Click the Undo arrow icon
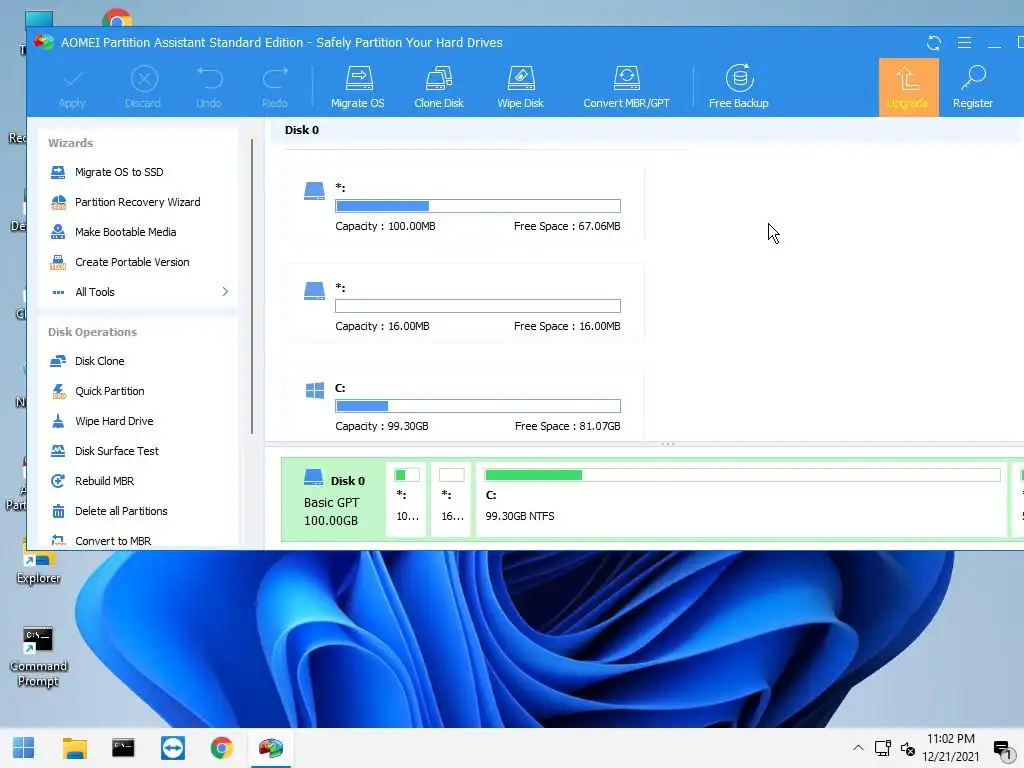The height and width of the screenshot is (768, 1024). coord(210,78)
